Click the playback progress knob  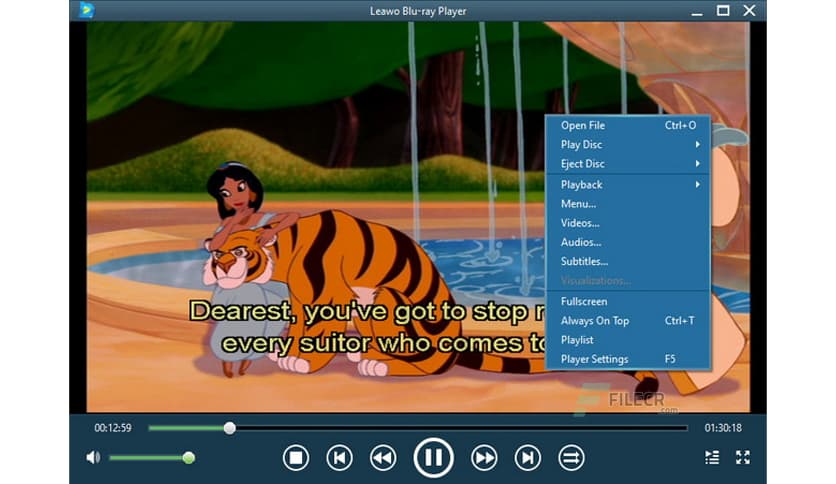[229, 427]
